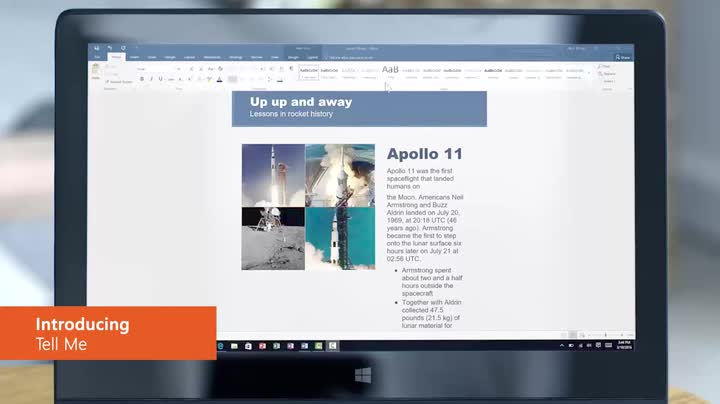Open Excel from the taskbar

point(276,346)
